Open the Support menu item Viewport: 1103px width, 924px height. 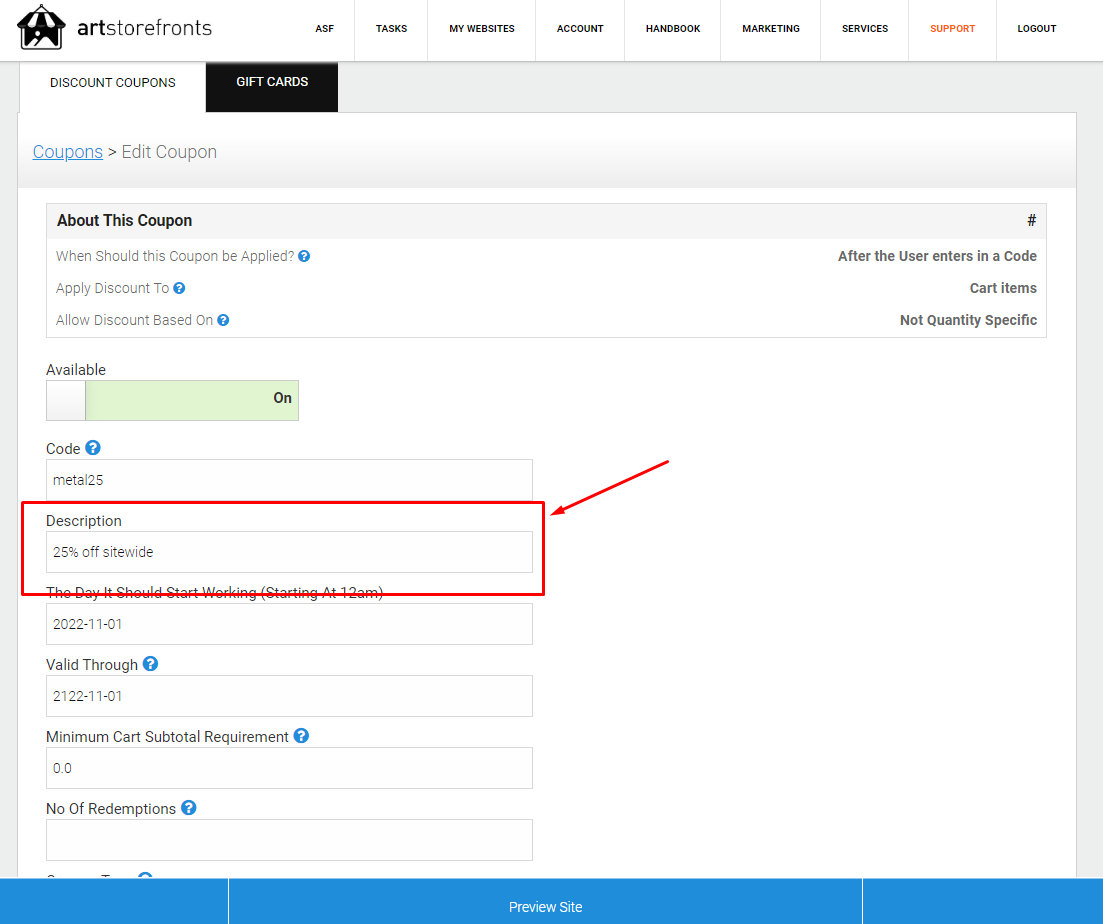point(952,29)
